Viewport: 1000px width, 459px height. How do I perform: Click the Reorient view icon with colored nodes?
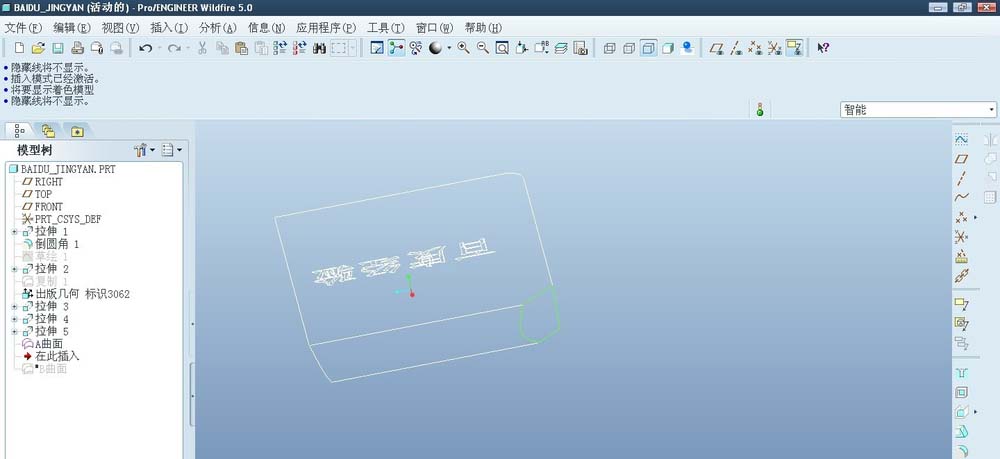click(x=397, y=48)
